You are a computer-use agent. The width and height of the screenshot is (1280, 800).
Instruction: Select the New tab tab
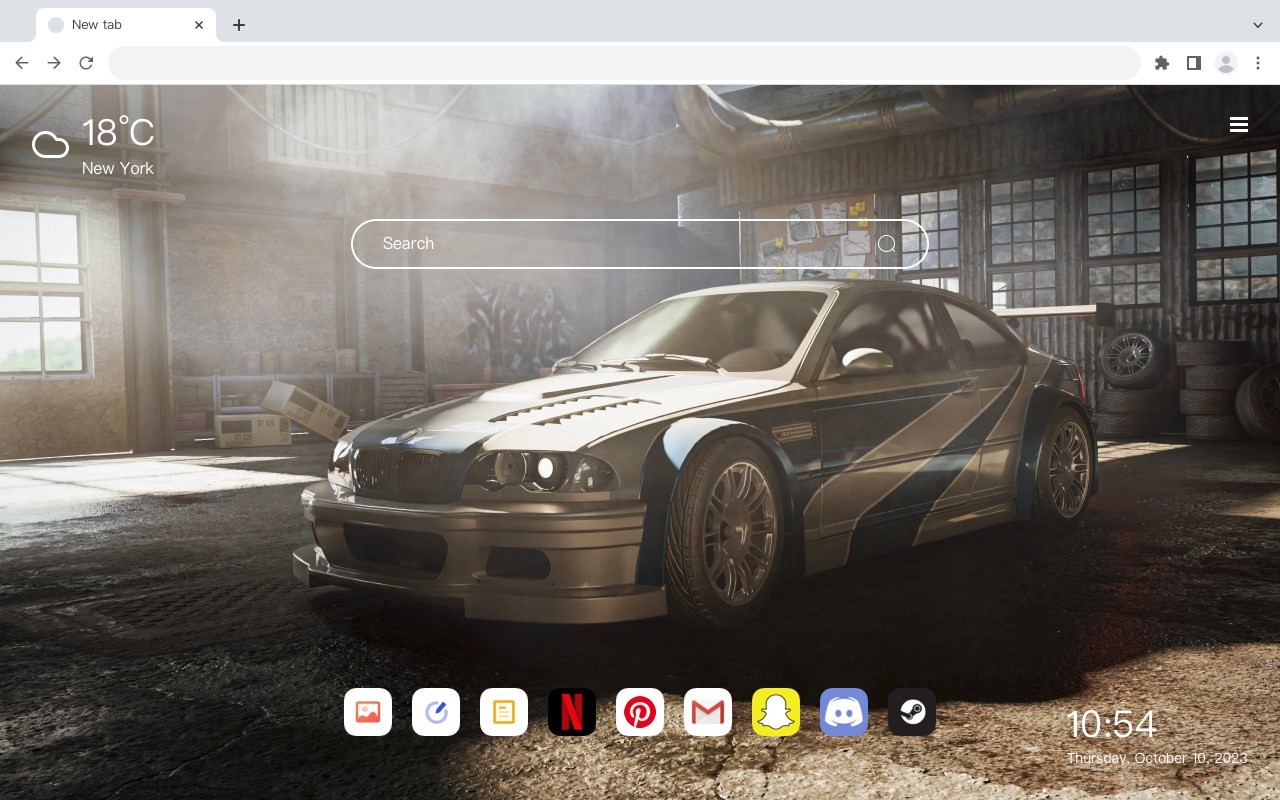pyautogui.click(x=126, y=25)
